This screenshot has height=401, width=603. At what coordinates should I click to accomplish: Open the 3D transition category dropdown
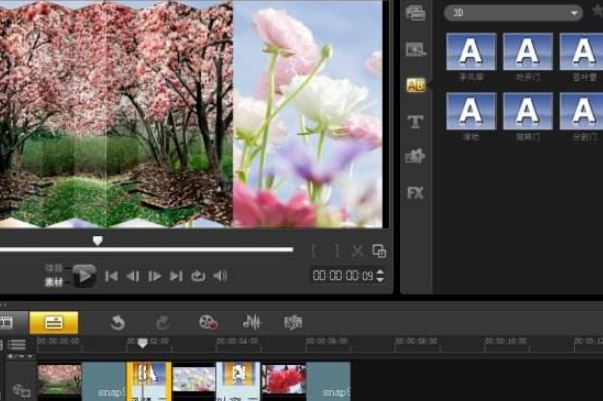click(x=513, y=13)
